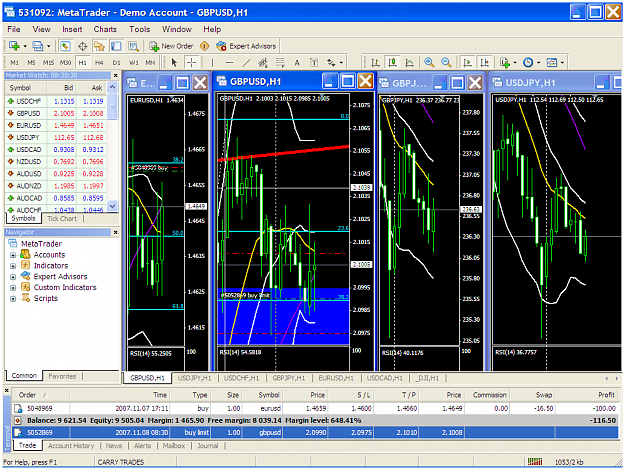This screenshot has width=625, height=470.
Task: Open the Insert menu
Action: [x=72, y=29]
